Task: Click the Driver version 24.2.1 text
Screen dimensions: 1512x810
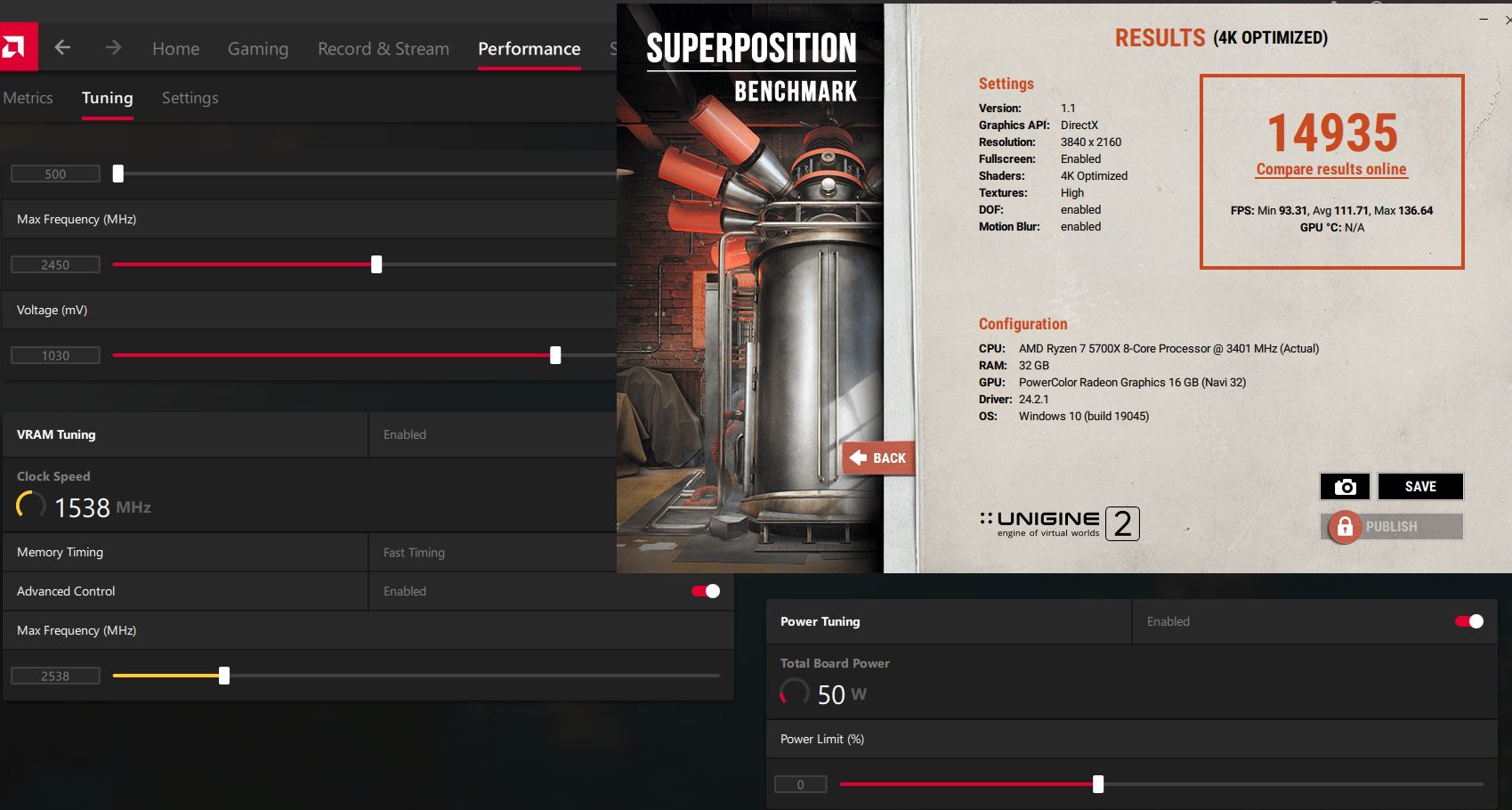Action: (1034, 400)
